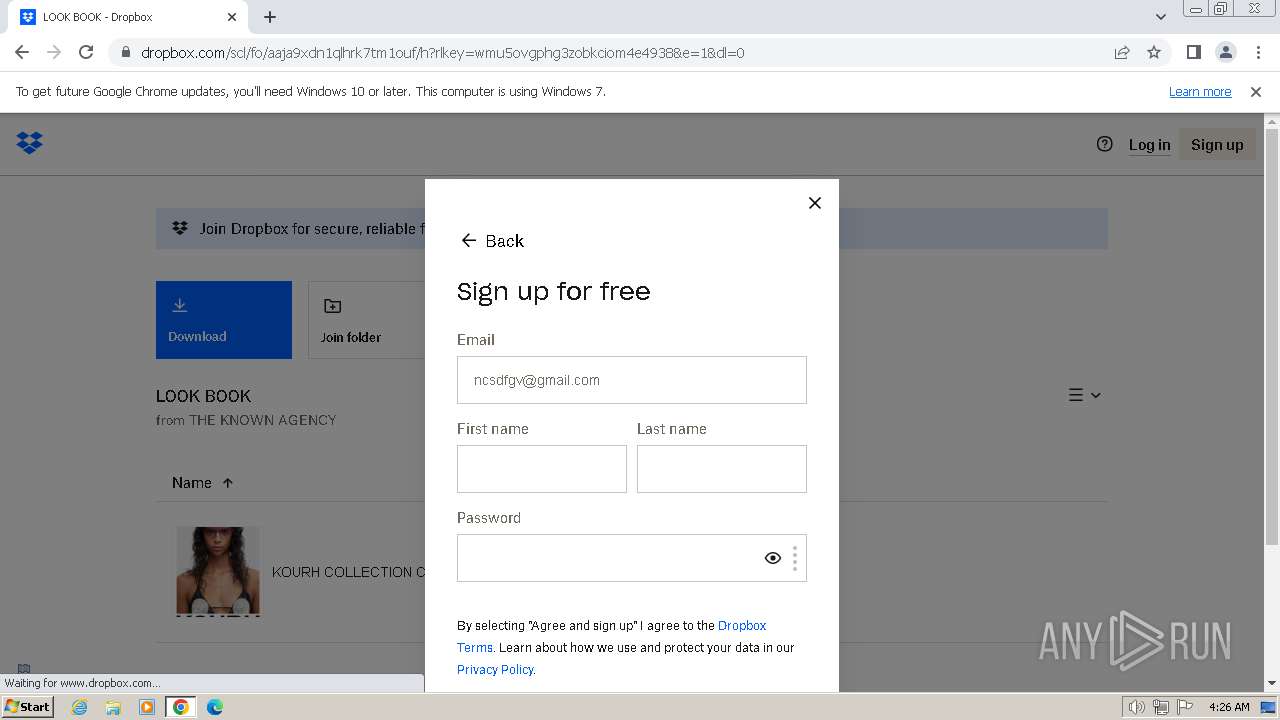Click the Action Center flag icon

pos(1183,707)
